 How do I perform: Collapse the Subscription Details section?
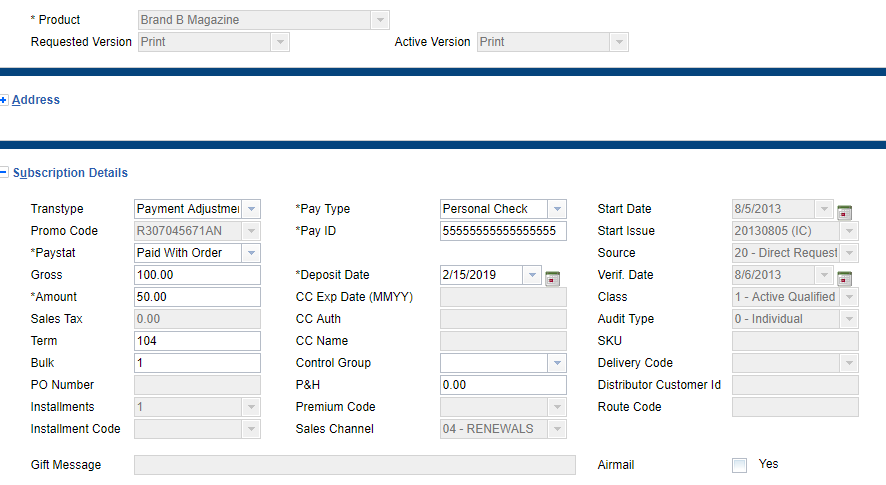[x=4, y=173]
